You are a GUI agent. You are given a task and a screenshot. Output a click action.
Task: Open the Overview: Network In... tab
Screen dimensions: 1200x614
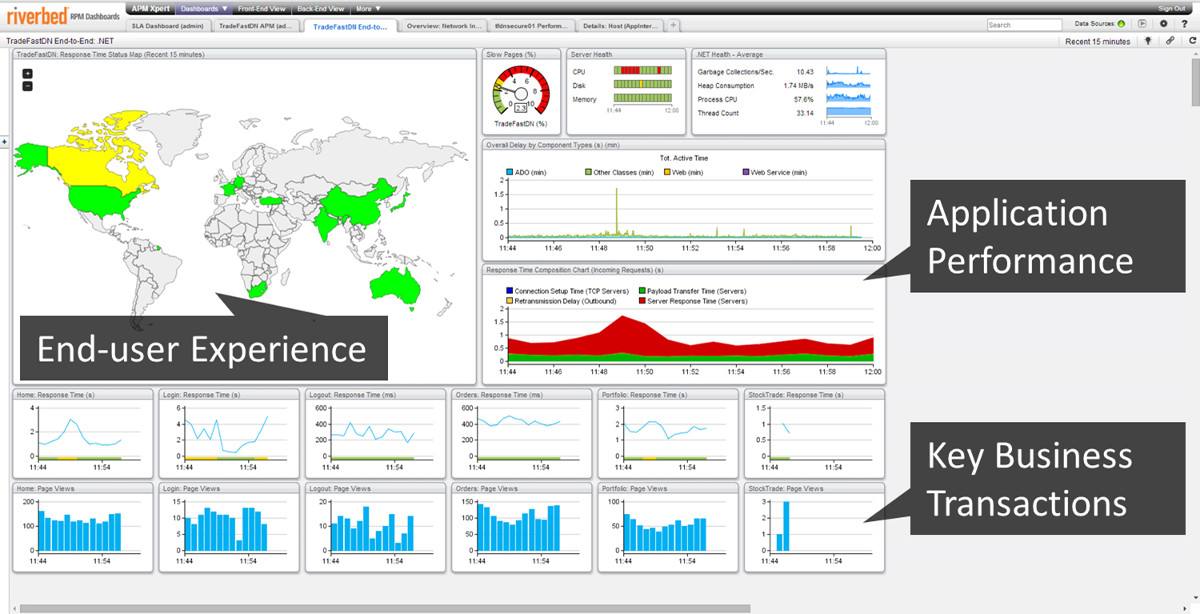[446, 25]
